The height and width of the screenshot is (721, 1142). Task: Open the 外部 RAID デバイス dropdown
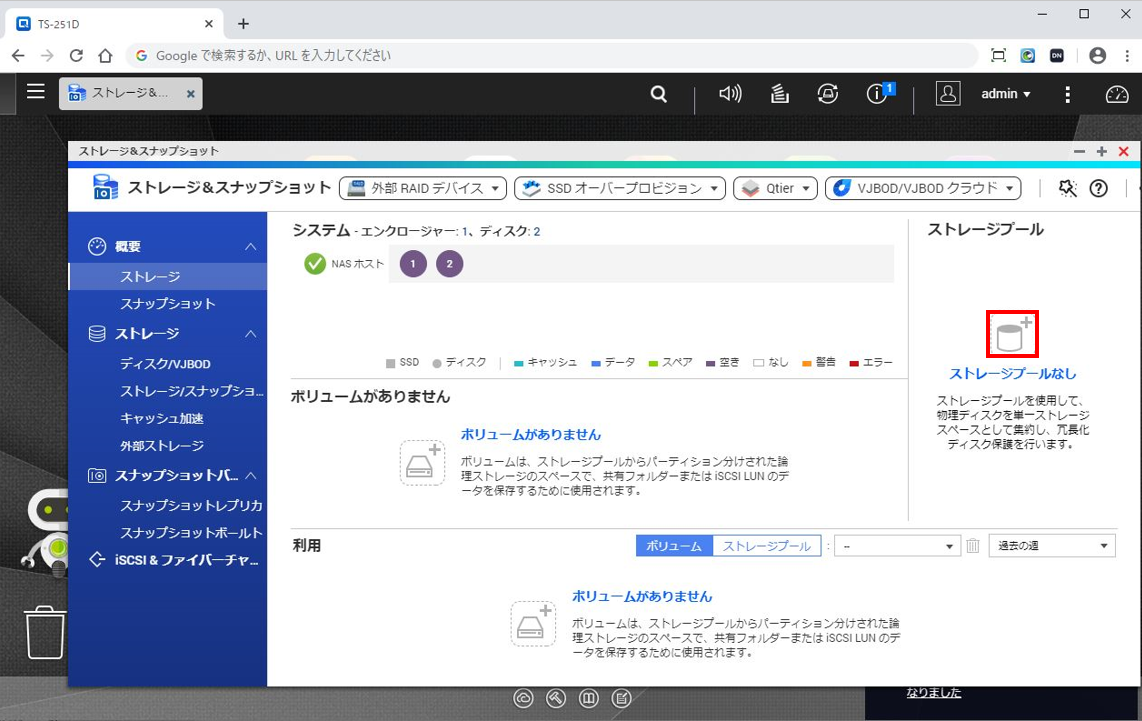tap(424, 188)
